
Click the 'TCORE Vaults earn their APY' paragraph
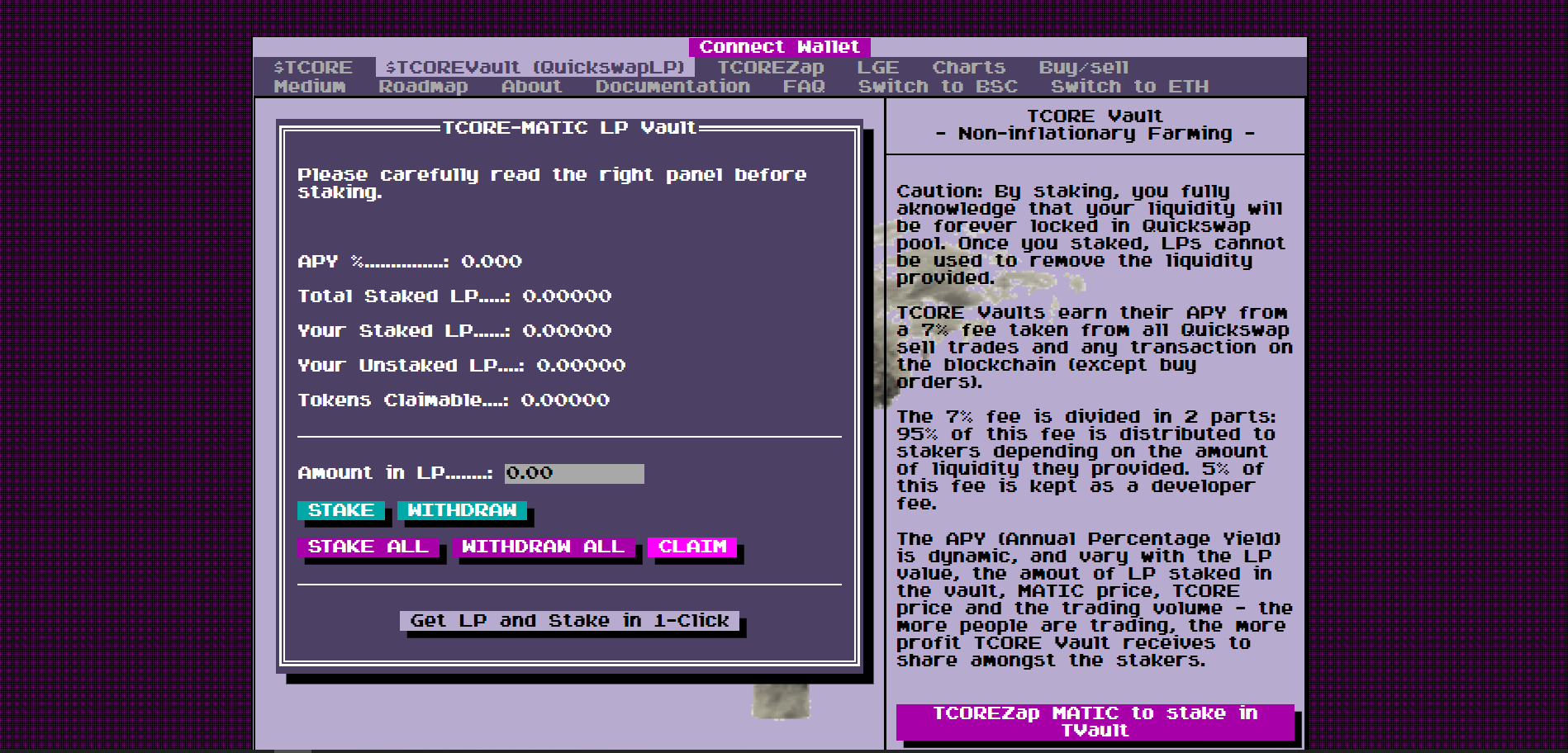pyautogui.click(x=1095, y=348)
